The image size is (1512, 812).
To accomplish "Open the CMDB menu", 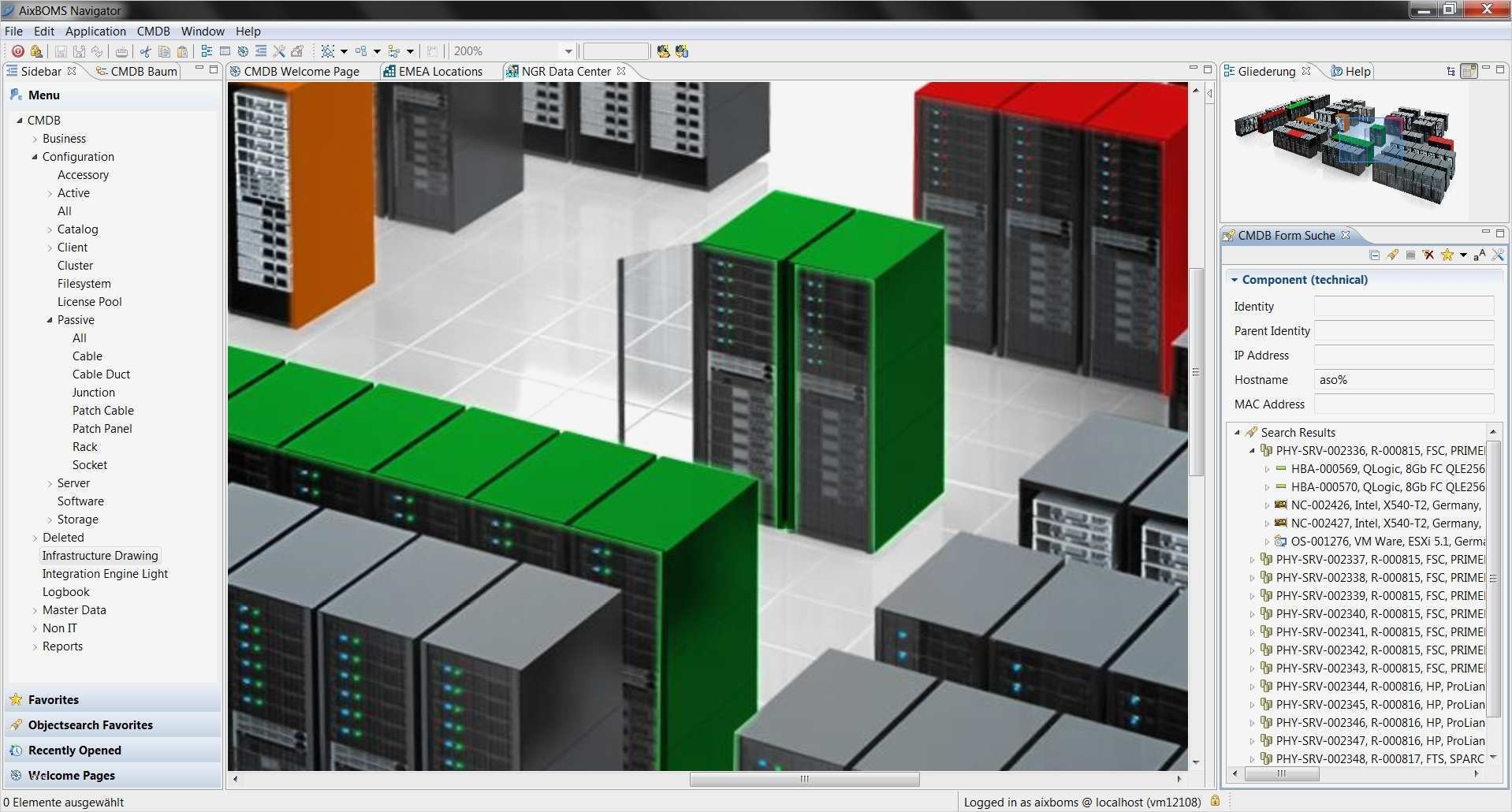I will [153, 31].
